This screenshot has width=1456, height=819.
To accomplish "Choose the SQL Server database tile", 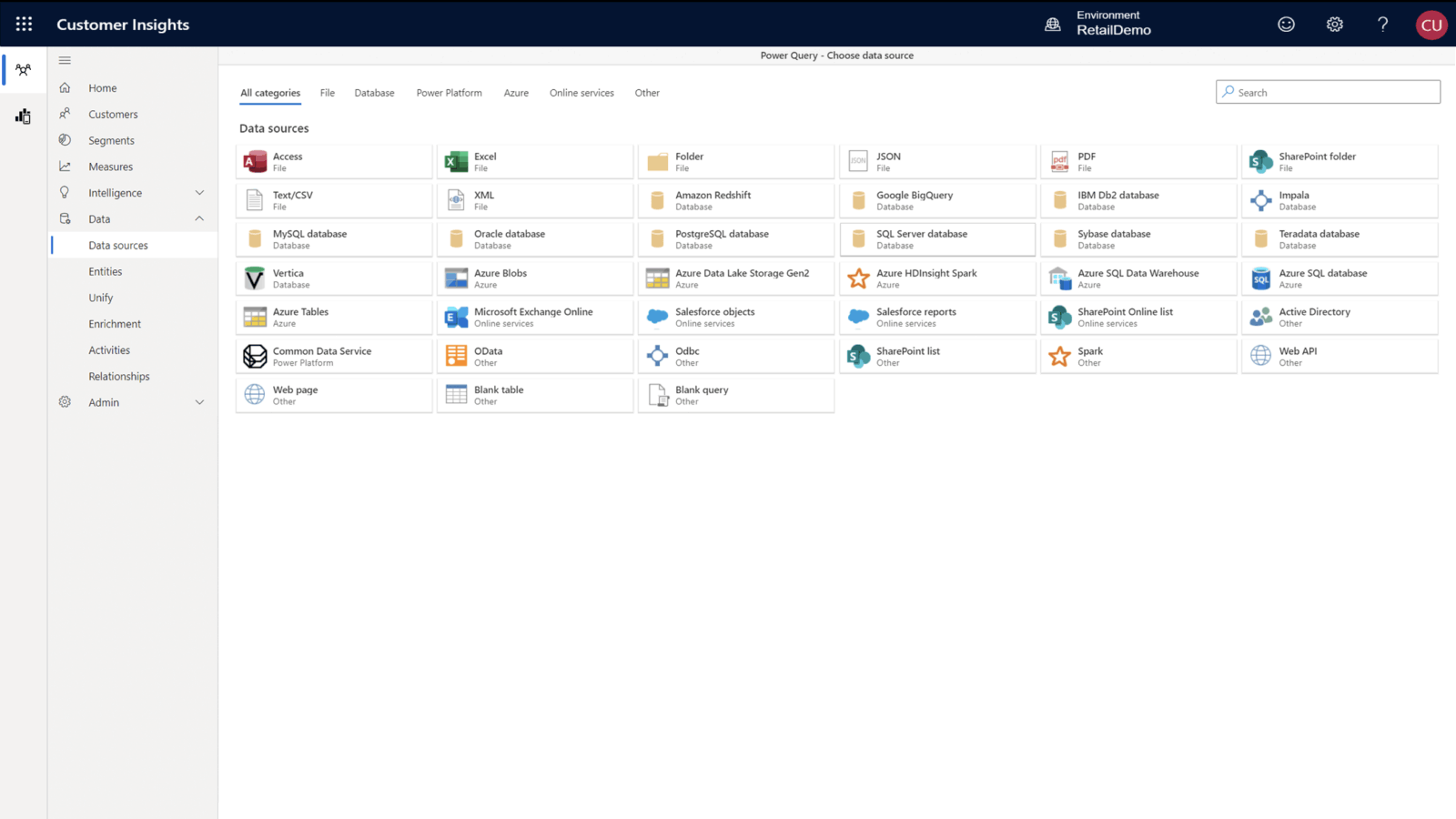I will click(x=937, y=239).
